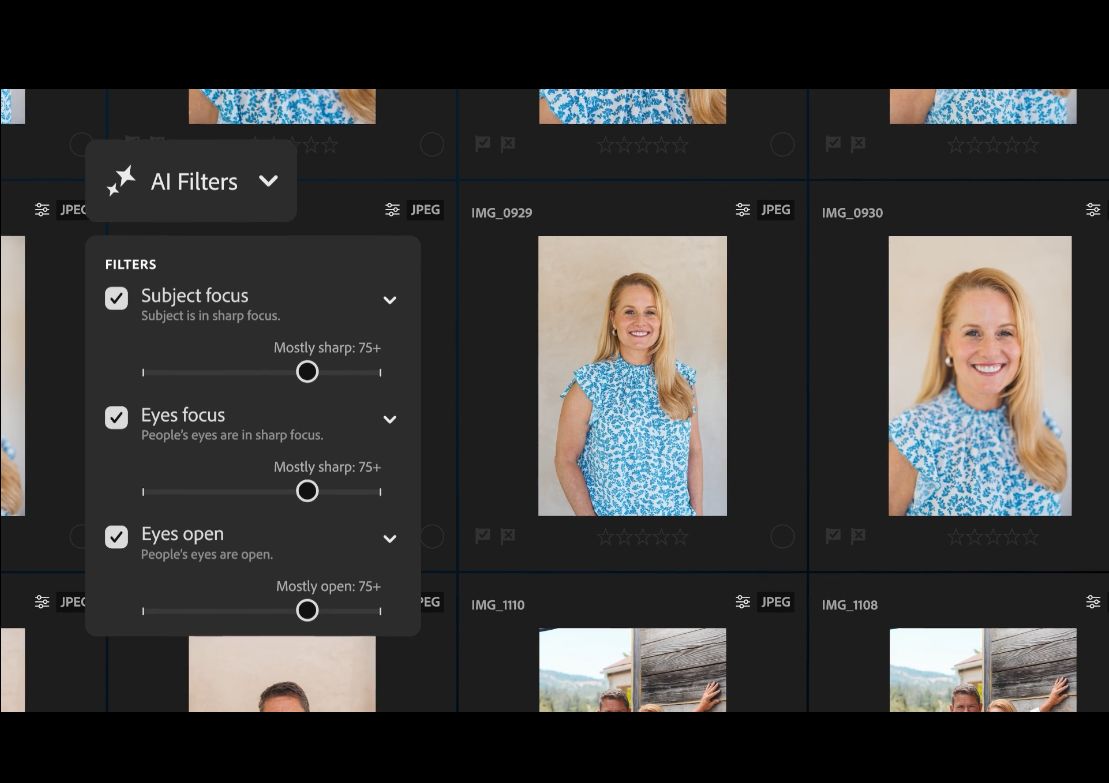Rate IMG_0929 three stars

pos(642,537)
